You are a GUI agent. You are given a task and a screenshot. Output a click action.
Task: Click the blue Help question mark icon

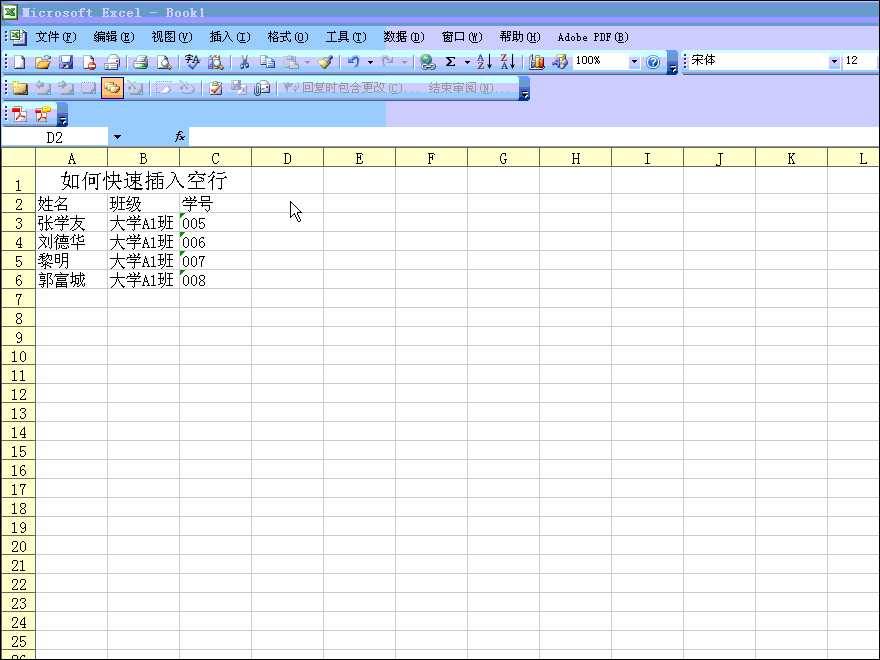point(653,62)
